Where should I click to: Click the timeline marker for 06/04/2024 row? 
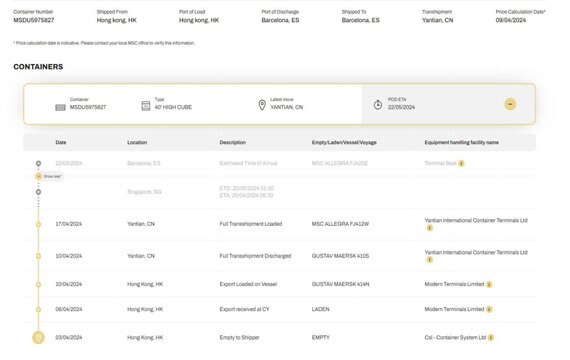coord(38,309)
